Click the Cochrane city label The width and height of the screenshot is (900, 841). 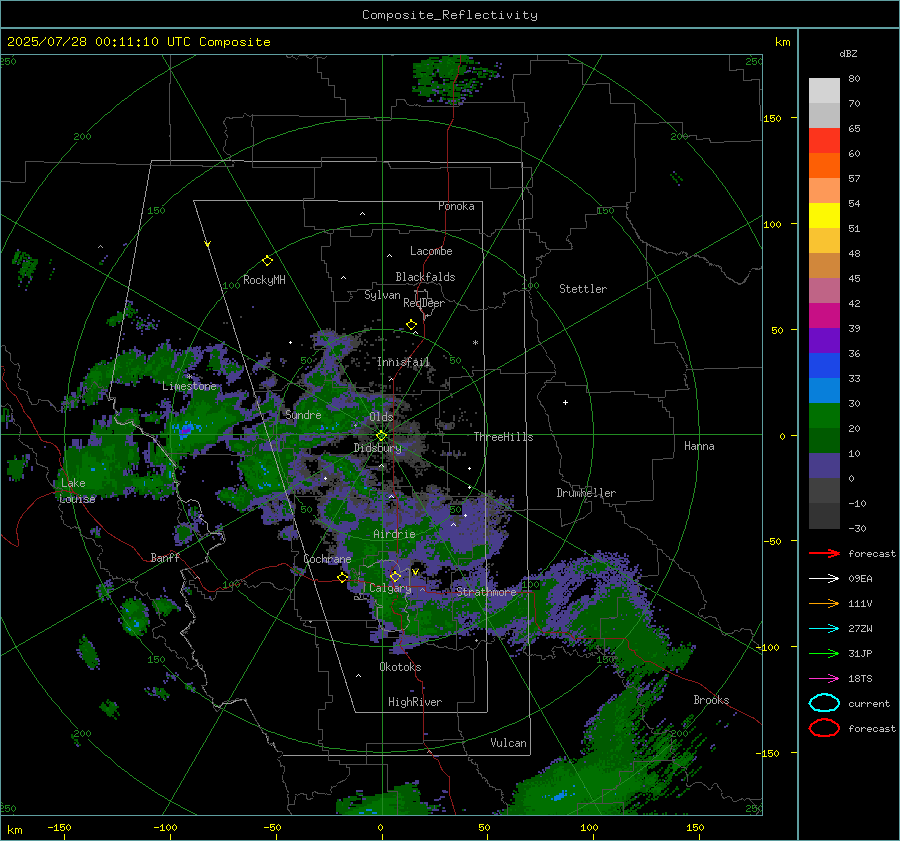coord(327,559)
